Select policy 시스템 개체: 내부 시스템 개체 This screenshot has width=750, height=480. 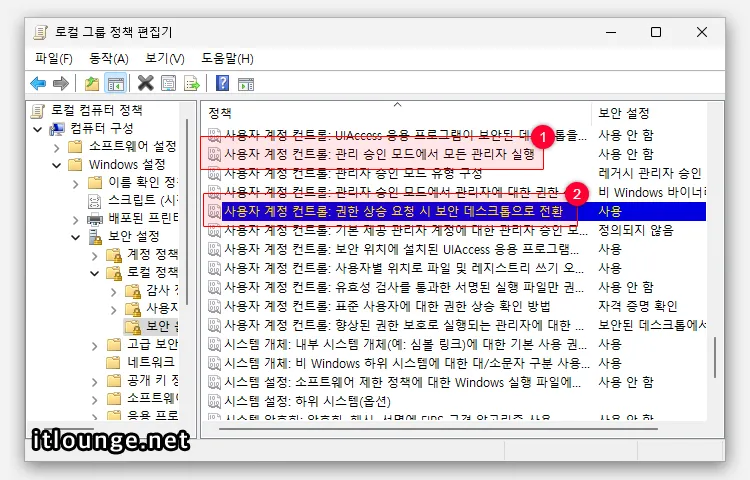point(406,344)
